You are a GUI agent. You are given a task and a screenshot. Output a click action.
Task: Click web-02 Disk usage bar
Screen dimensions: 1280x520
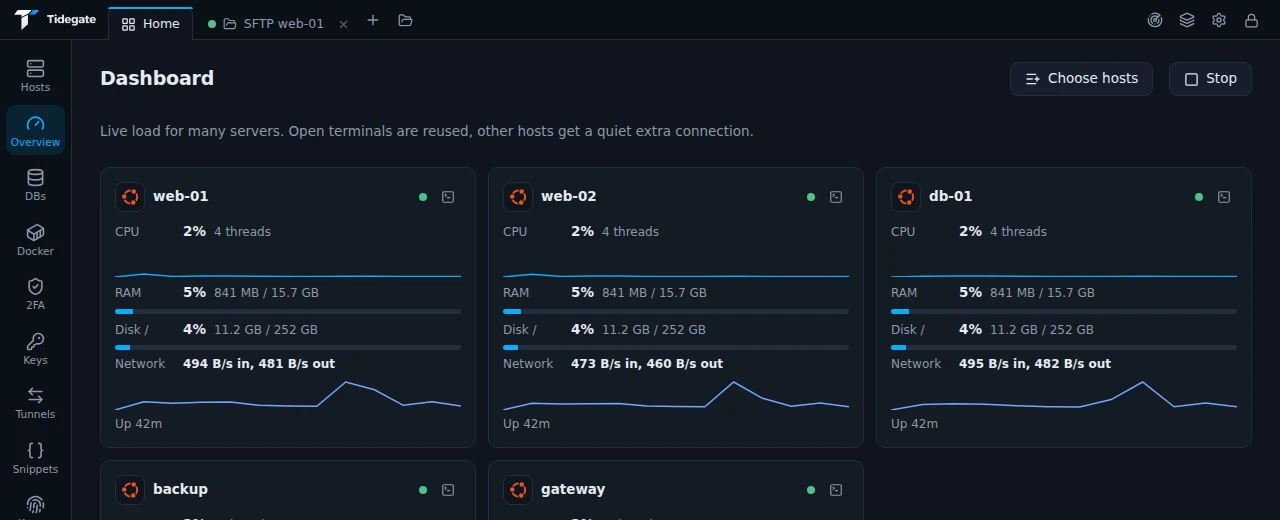[x=676, y=348]
